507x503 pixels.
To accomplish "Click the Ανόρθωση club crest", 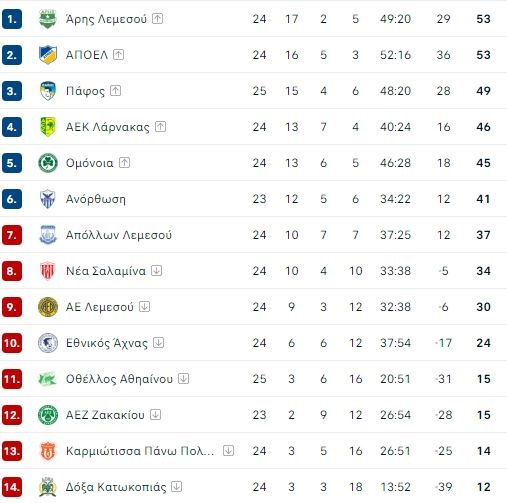I will 48,199.
